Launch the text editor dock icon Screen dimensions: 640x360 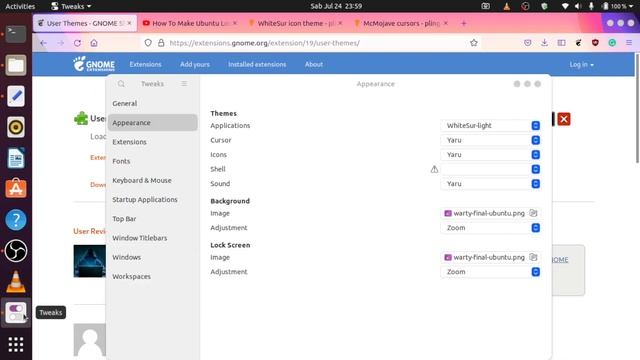tap(16, 96)
